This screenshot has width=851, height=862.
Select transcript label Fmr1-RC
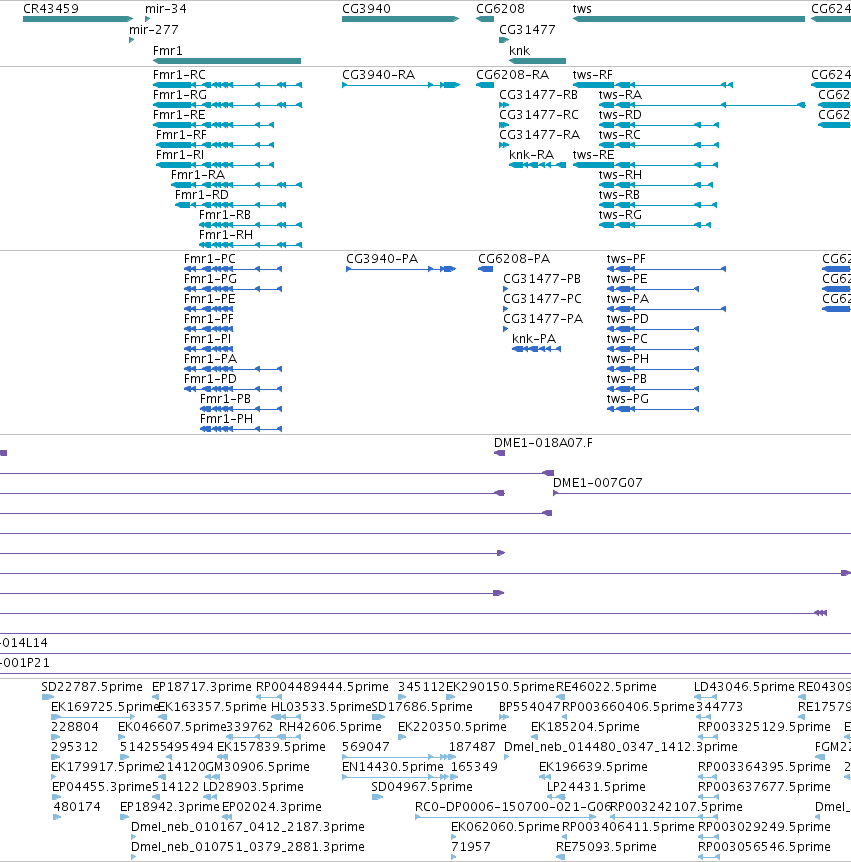coord(179,75)
